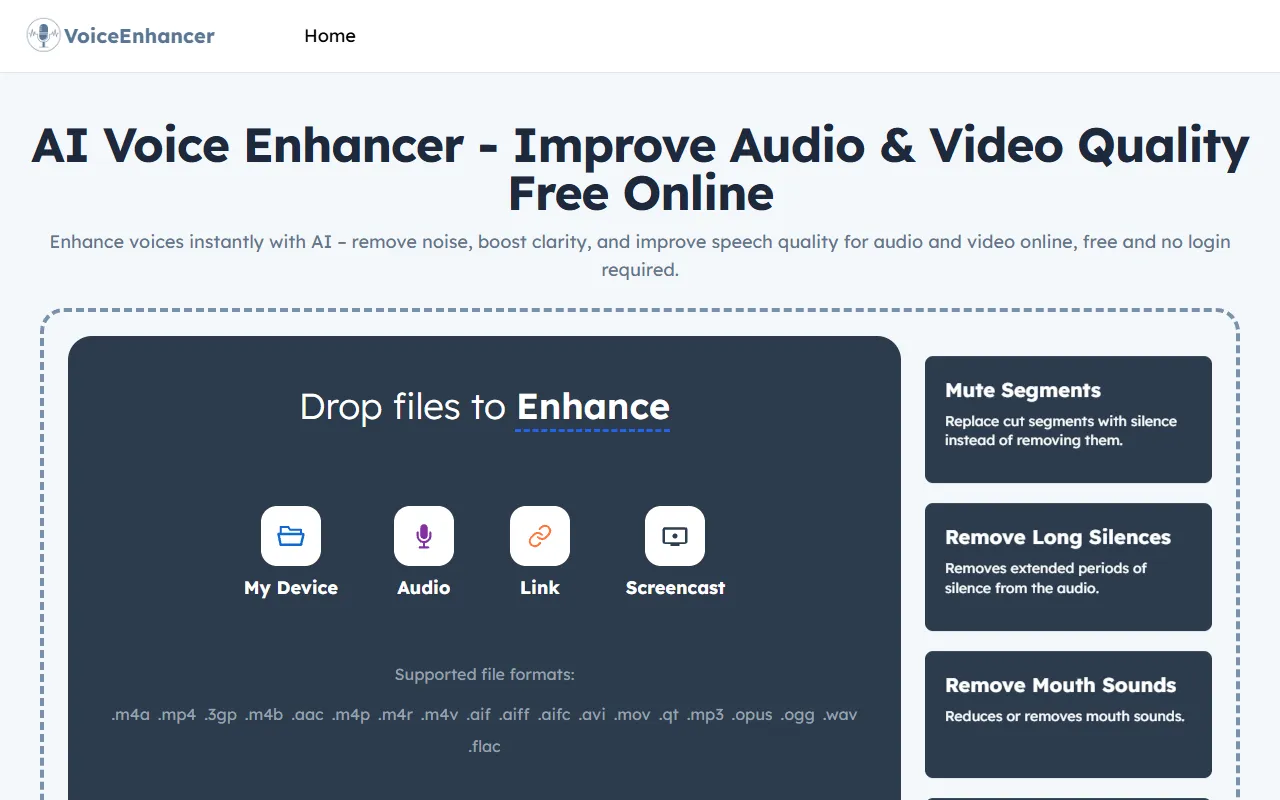Click the "Supported file formats:" caption

point(485,675)
